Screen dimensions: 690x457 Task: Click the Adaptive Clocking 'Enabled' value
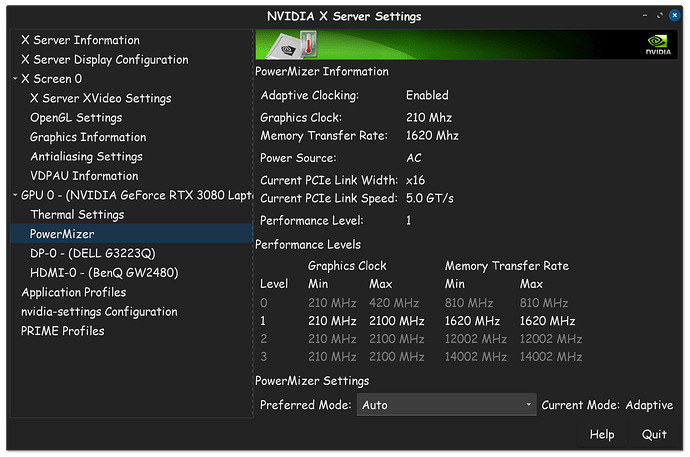[427, 95]
